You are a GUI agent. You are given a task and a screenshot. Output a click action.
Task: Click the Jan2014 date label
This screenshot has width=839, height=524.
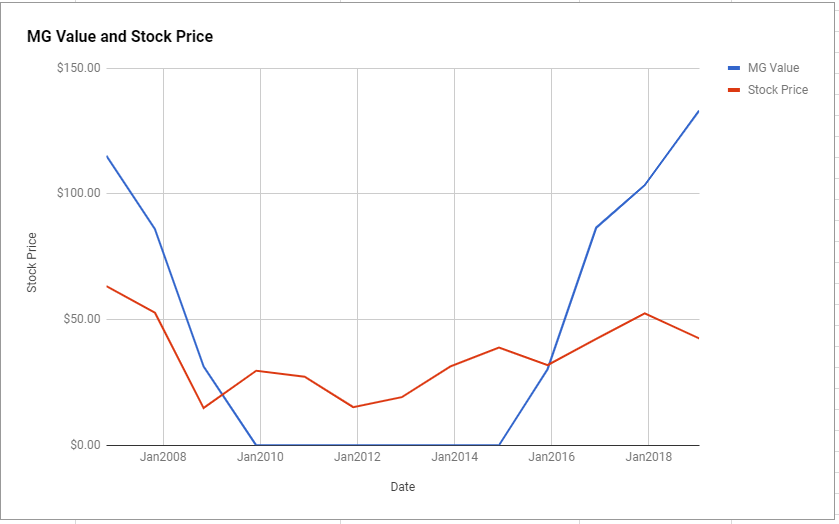point(454,457)
